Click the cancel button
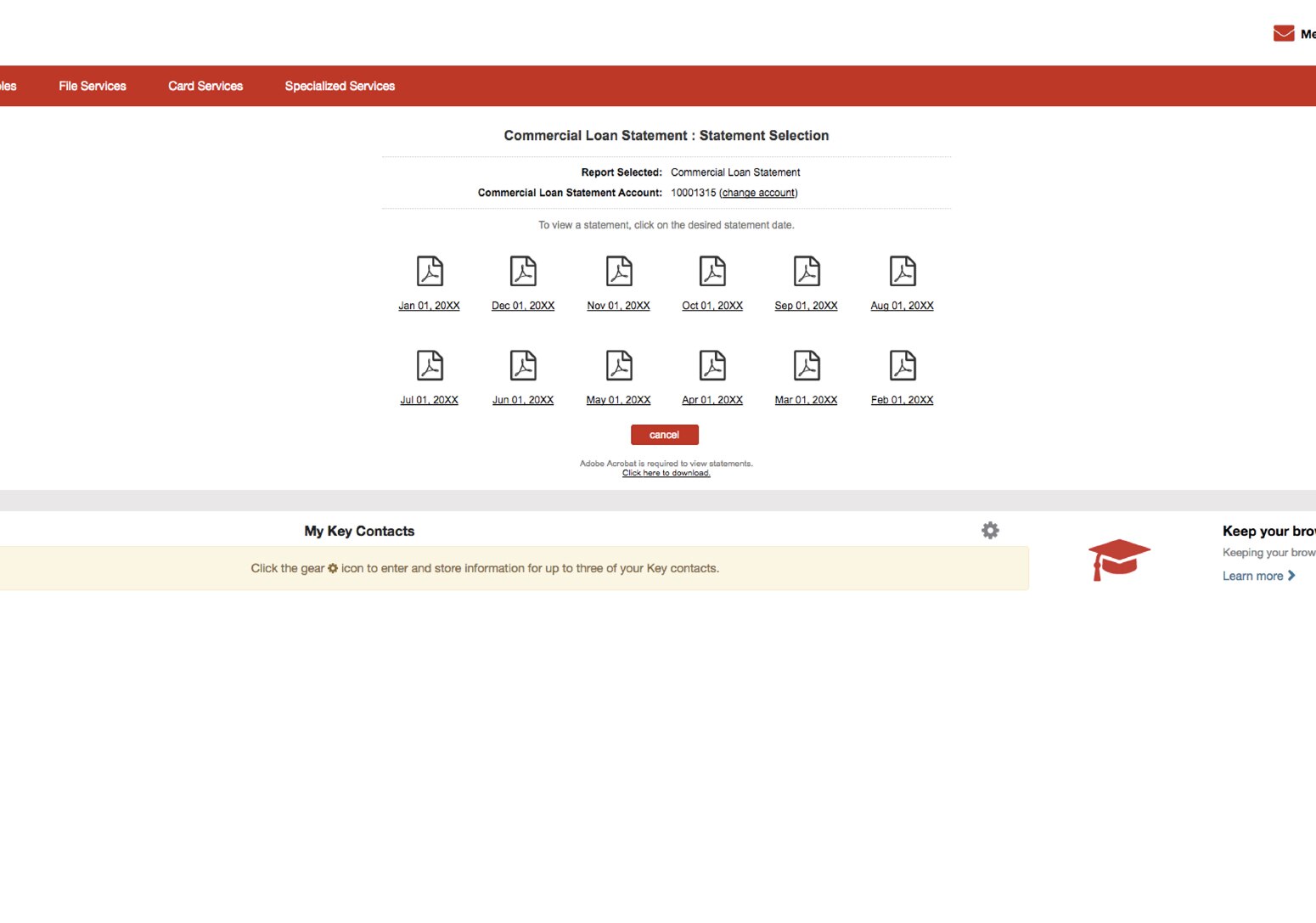 [665, 434]
